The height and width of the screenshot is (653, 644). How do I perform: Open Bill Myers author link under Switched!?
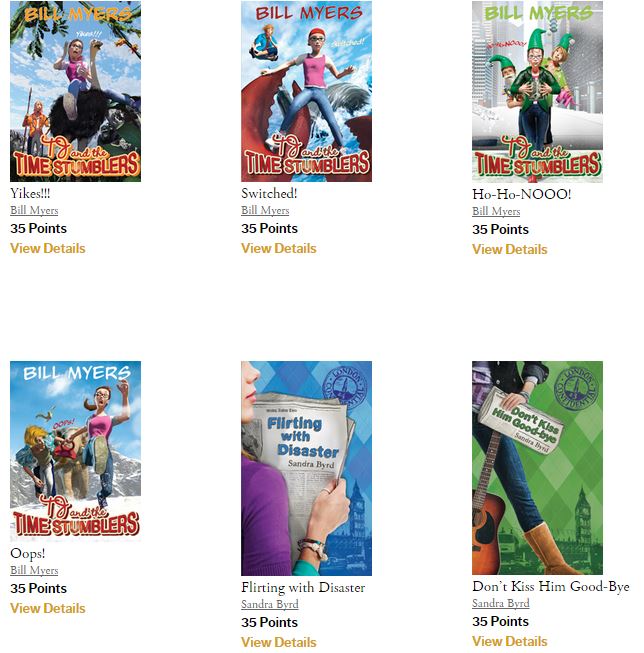tap(265, 210)
